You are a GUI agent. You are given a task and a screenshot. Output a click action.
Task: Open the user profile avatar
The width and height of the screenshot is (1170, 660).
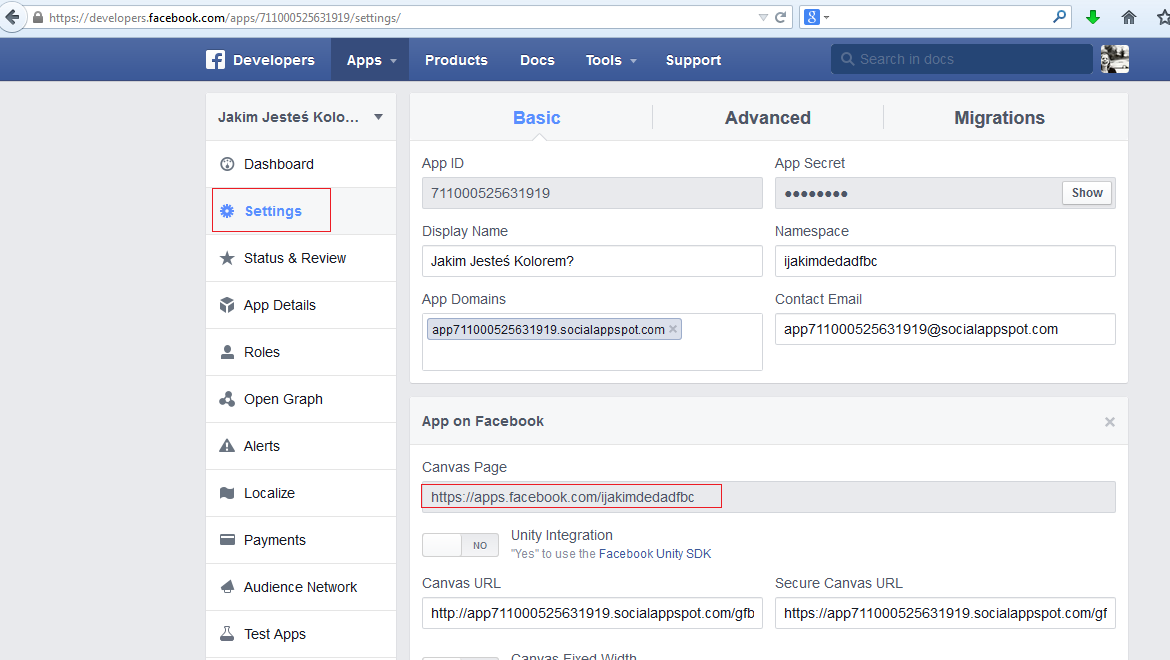[1115, 59]
